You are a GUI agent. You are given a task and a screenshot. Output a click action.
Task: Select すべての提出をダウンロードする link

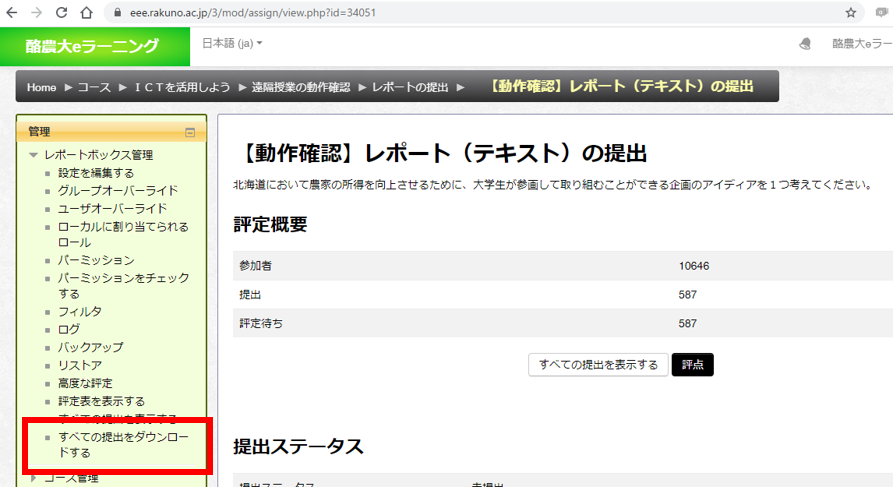(x=116, y=445)
